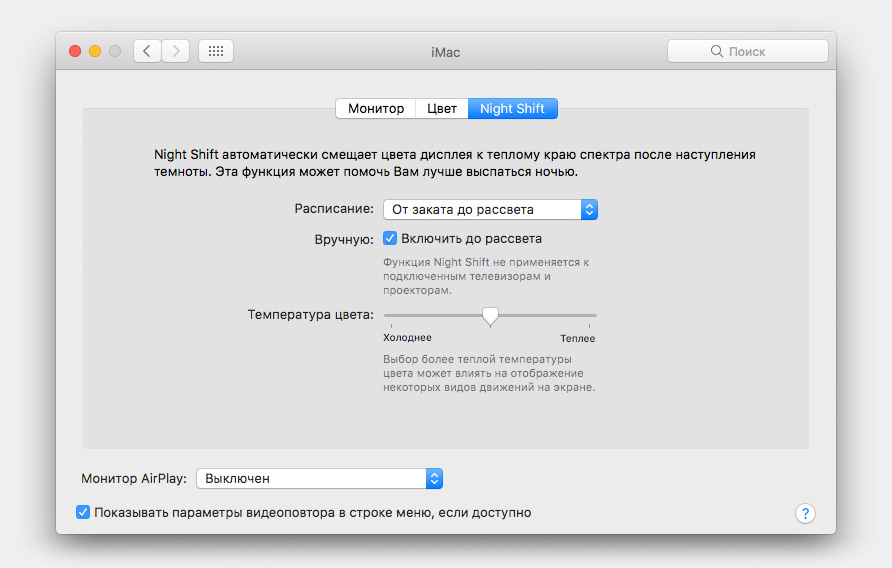Go back with the left chevron button

click(x=147, y=51)
